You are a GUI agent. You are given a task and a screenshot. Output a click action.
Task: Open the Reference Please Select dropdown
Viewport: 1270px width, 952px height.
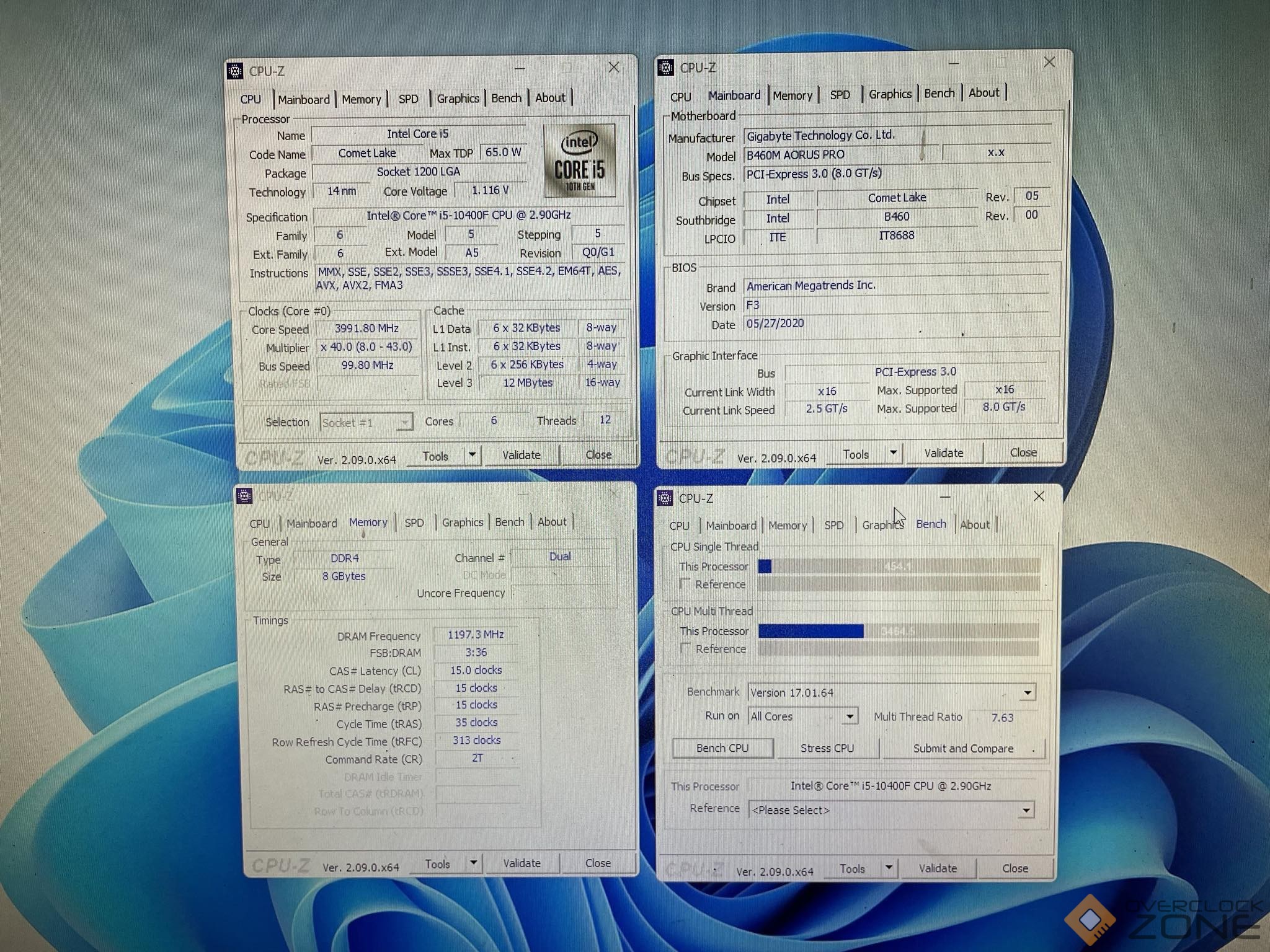pyautogui.click(x=1026, y=810)
